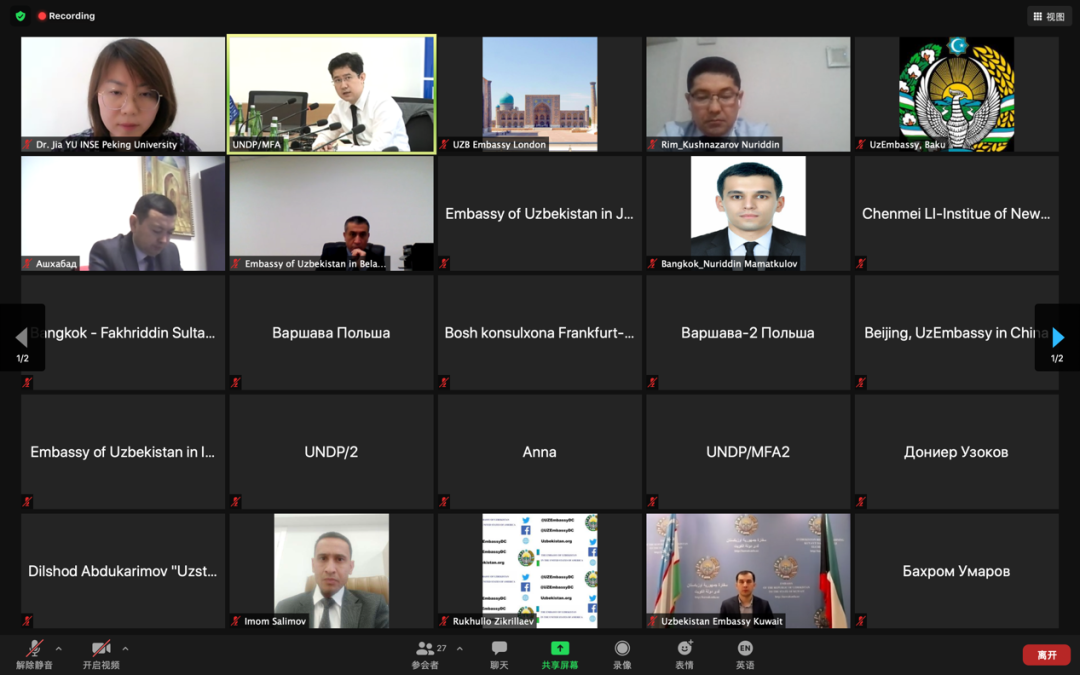Screen dimensions: 1080x675
Task: Click muted mic icon on Бахром Умаров tile
Action: coord(861,621)
